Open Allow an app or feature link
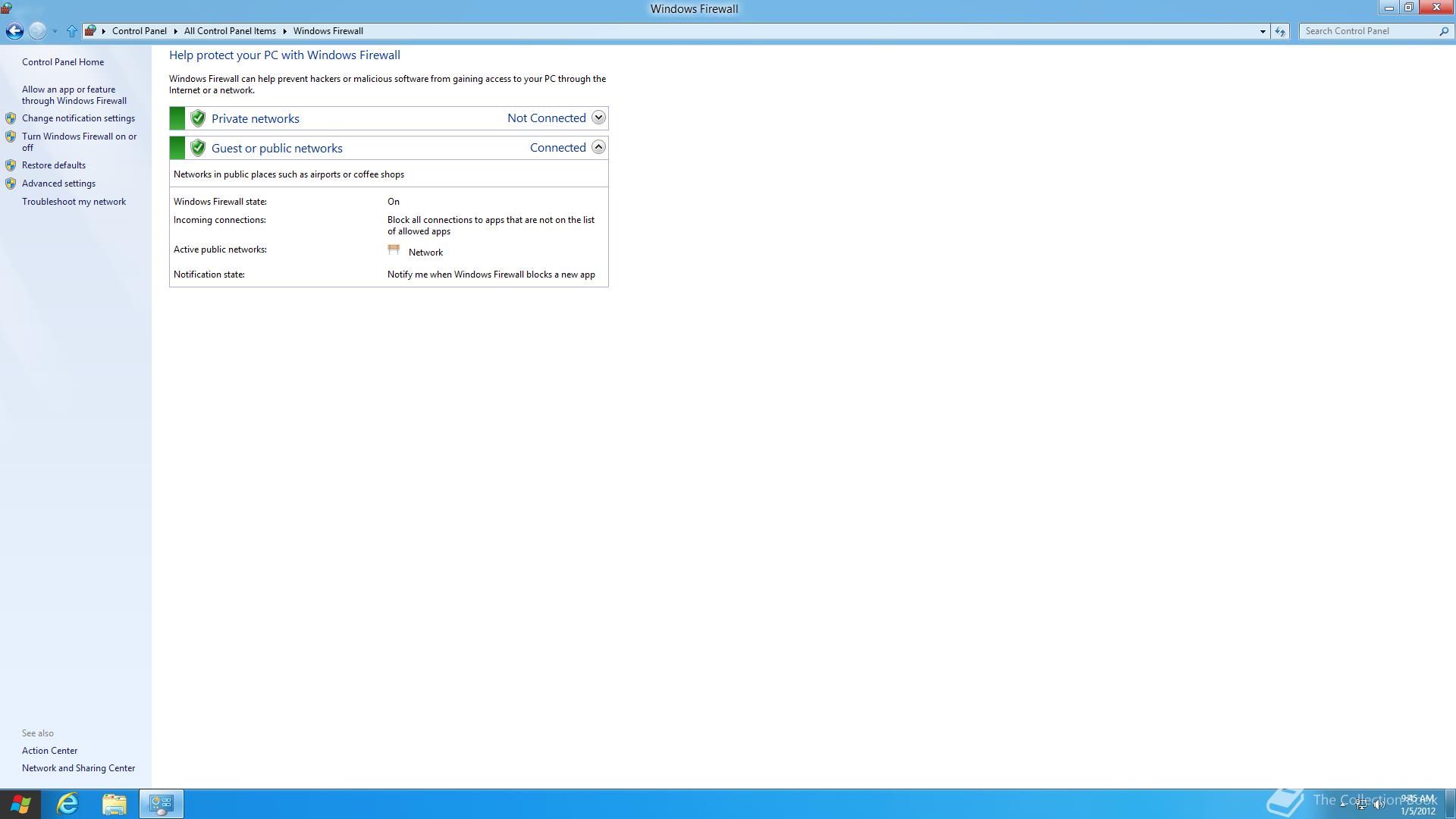1456x819 pixels. point(74,95)
